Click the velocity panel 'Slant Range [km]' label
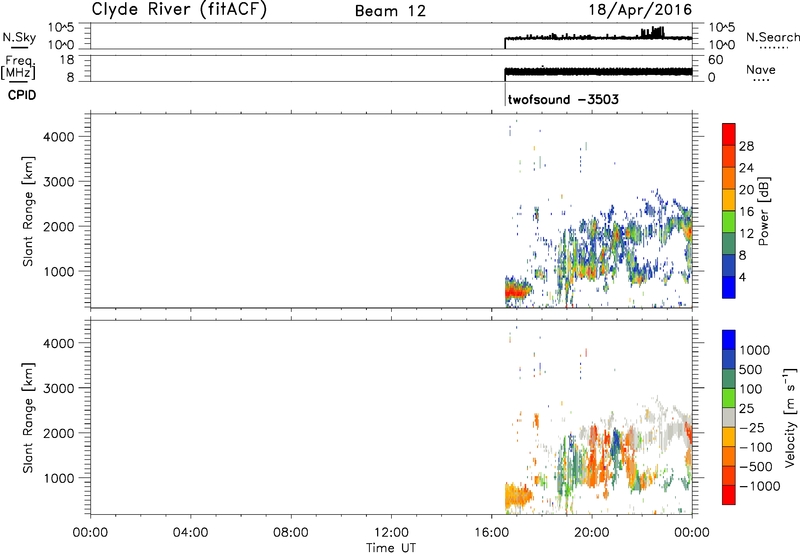The width and height of the screenshot is (800, 554). pyautogui.click(x=28, y=417)
